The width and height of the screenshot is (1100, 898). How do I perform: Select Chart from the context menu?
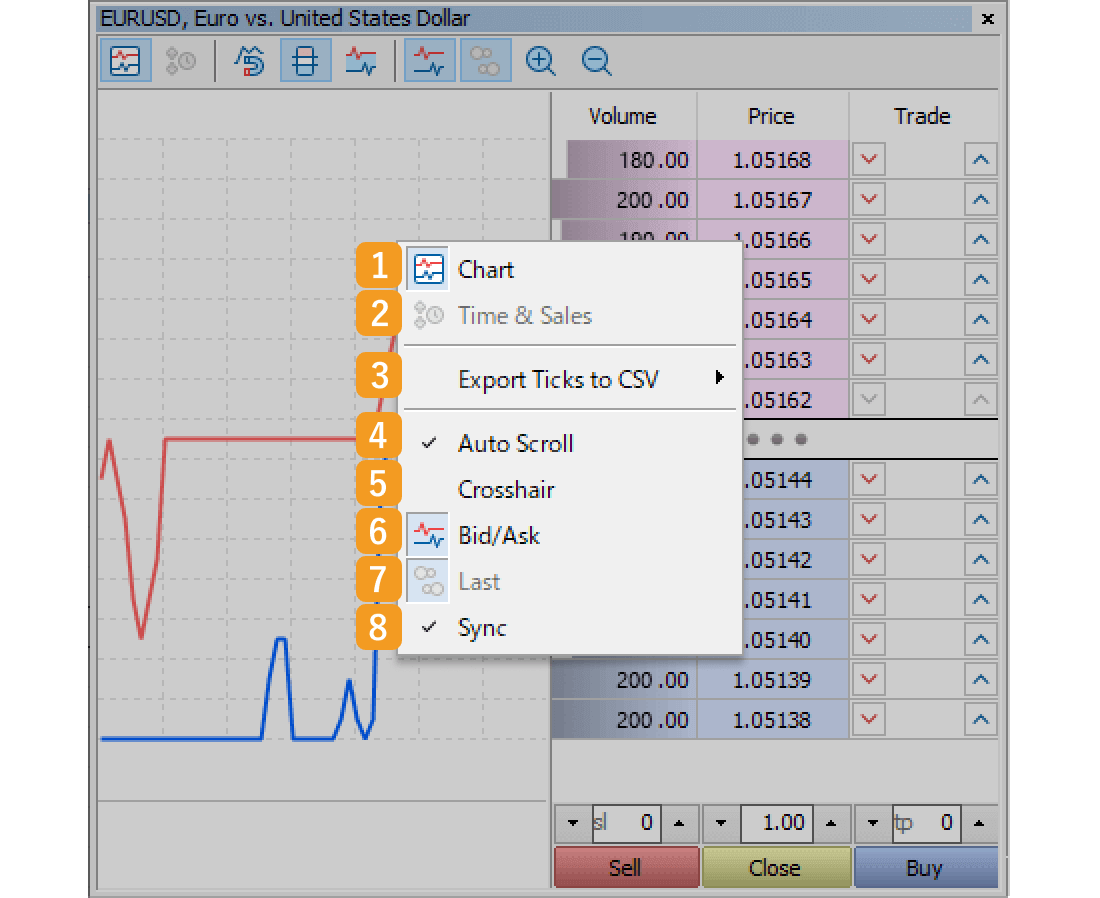(x=486, y=269)
